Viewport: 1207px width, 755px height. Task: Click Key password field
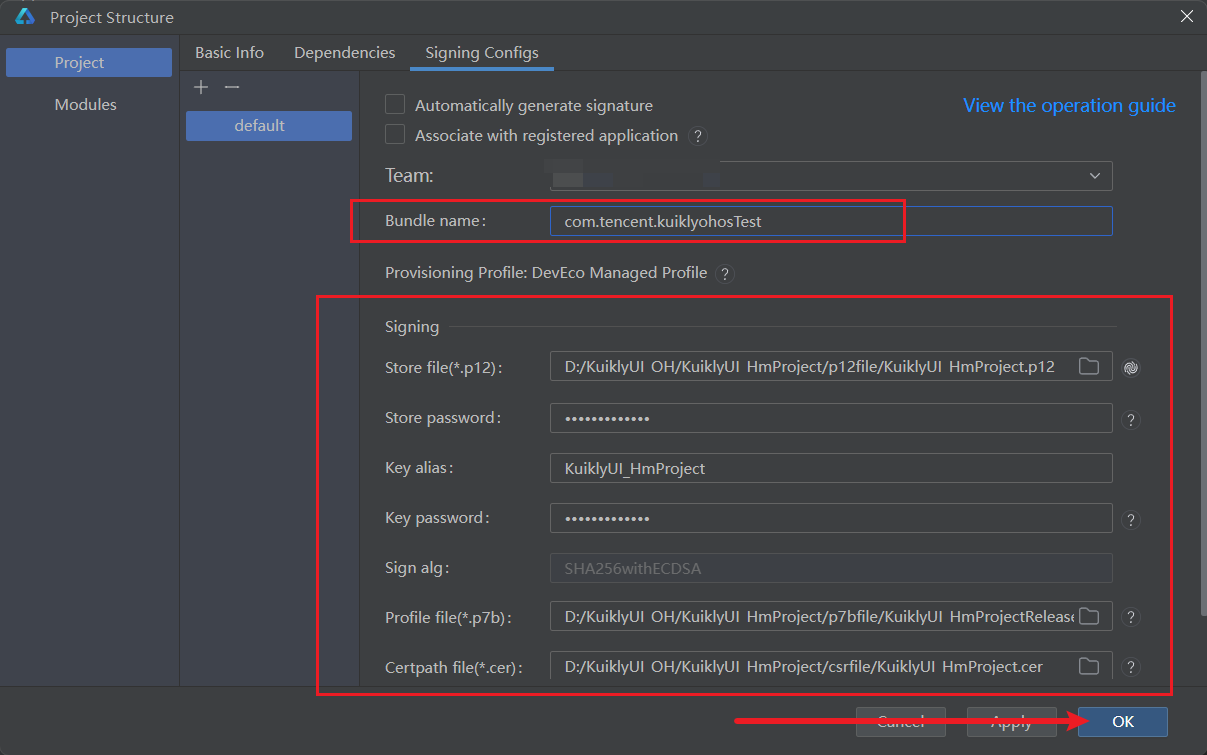point(831,518)
